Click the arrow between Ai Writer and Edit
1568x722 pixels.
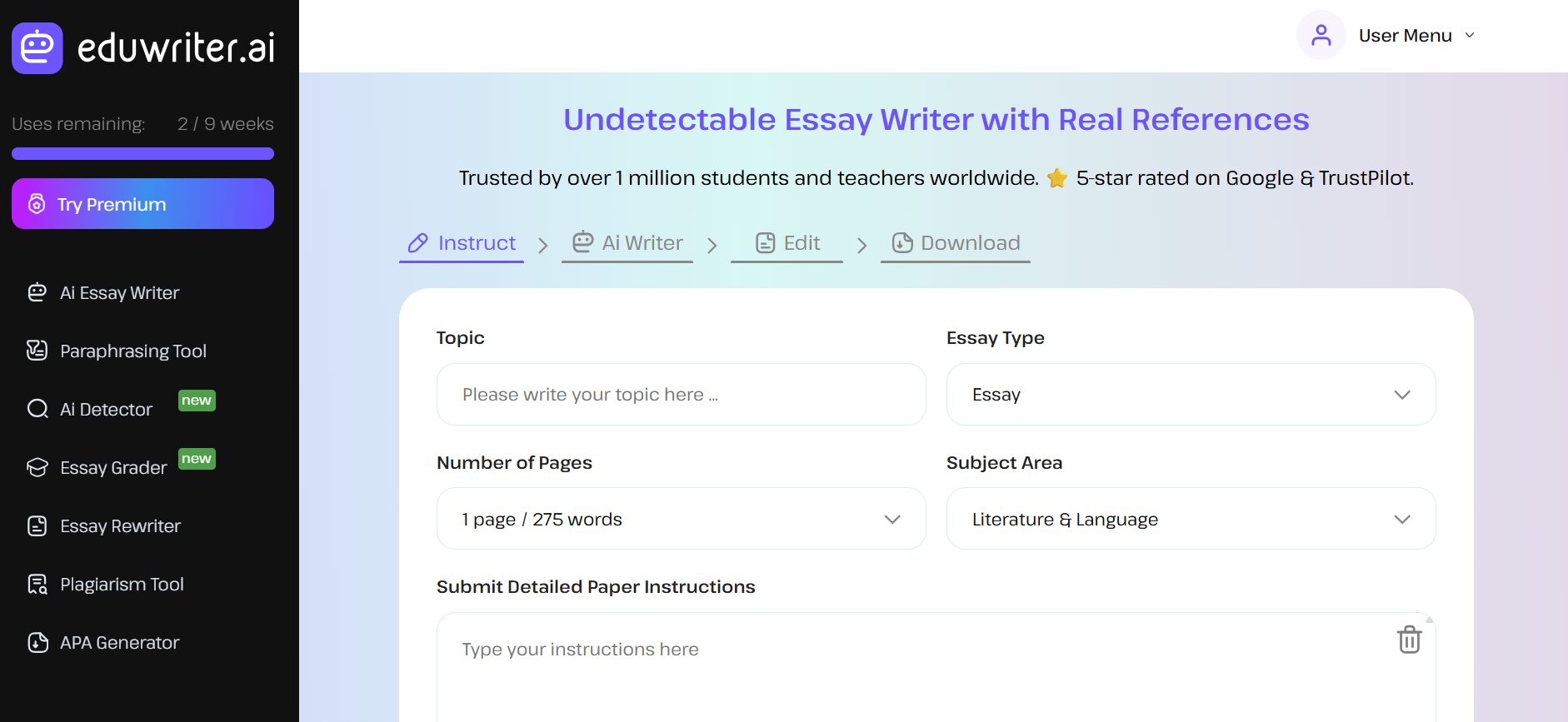tap(712, 245)
